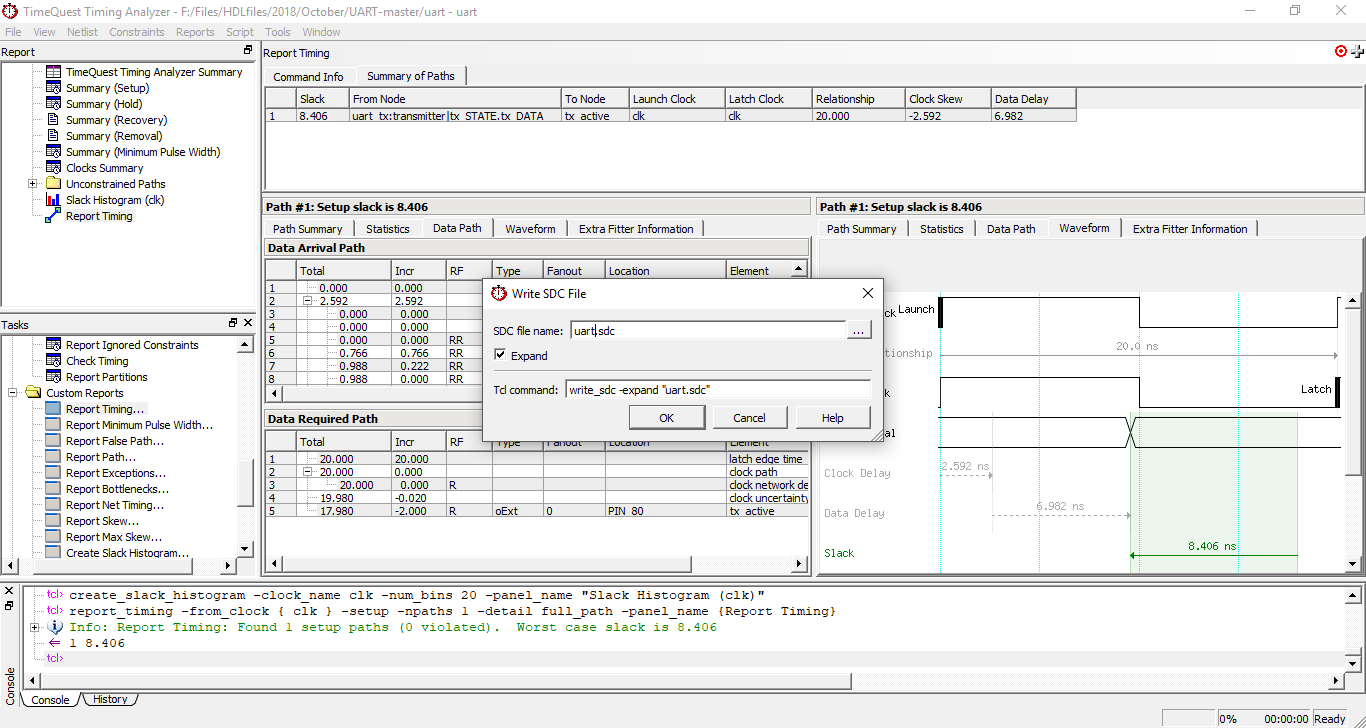Select the Report Timing... custom report task
Image resolution: width=1366 pixels, height=728 pixels.
coord(105,409)
